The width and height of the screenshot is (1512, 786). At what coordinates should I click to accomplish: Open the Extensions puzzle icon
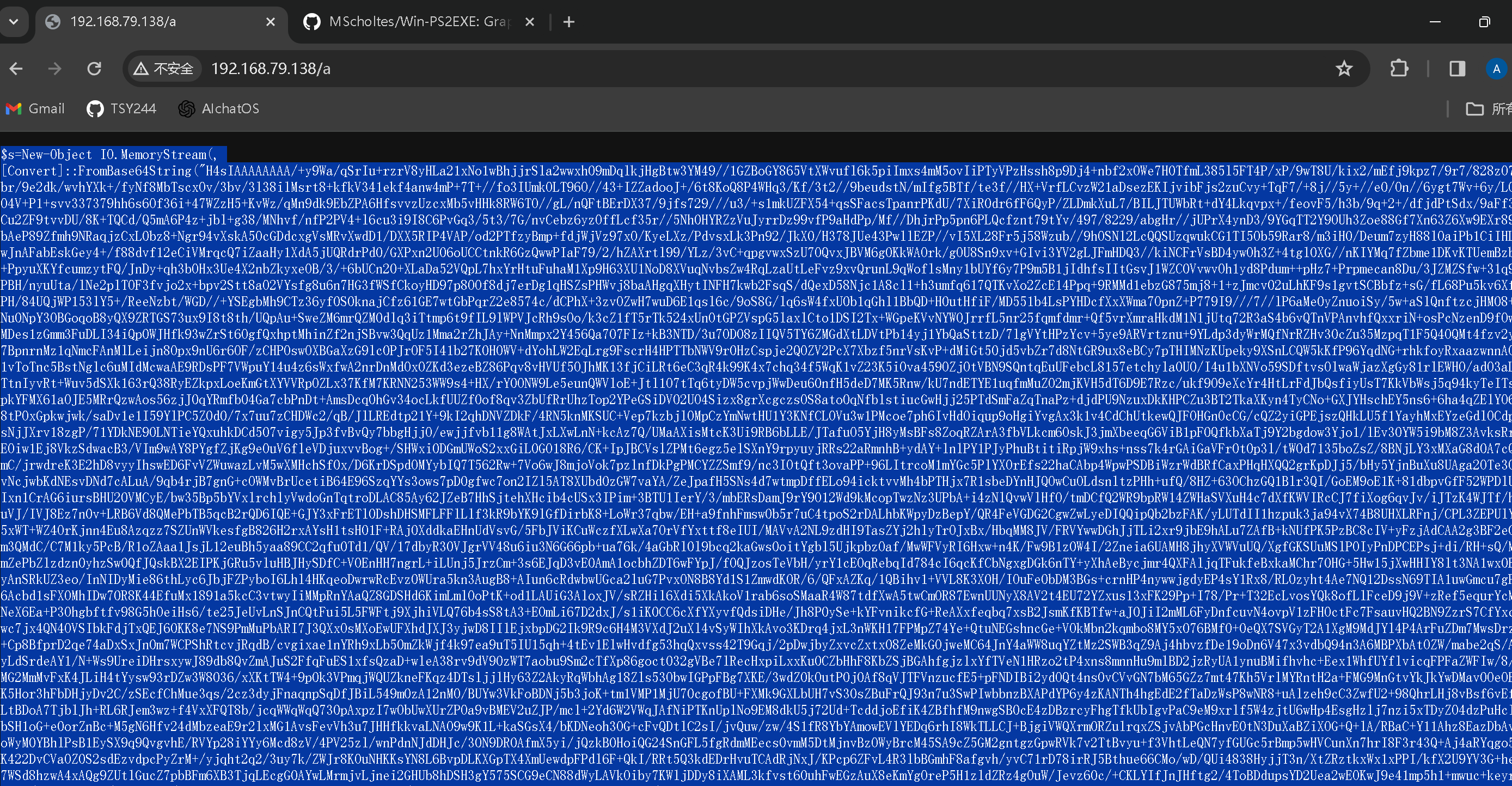pyautogui.click(x=1399, y=69)
